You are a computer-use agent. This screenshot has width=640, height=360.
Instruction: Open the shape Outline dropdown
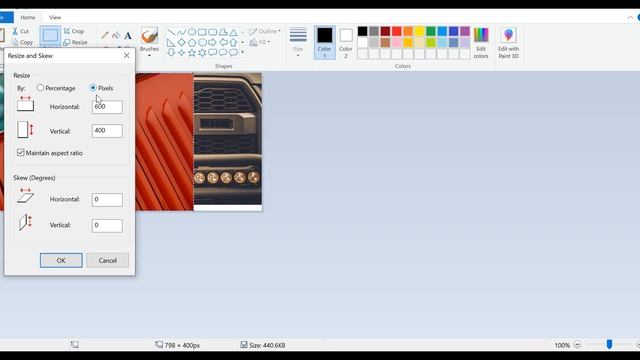265,31
